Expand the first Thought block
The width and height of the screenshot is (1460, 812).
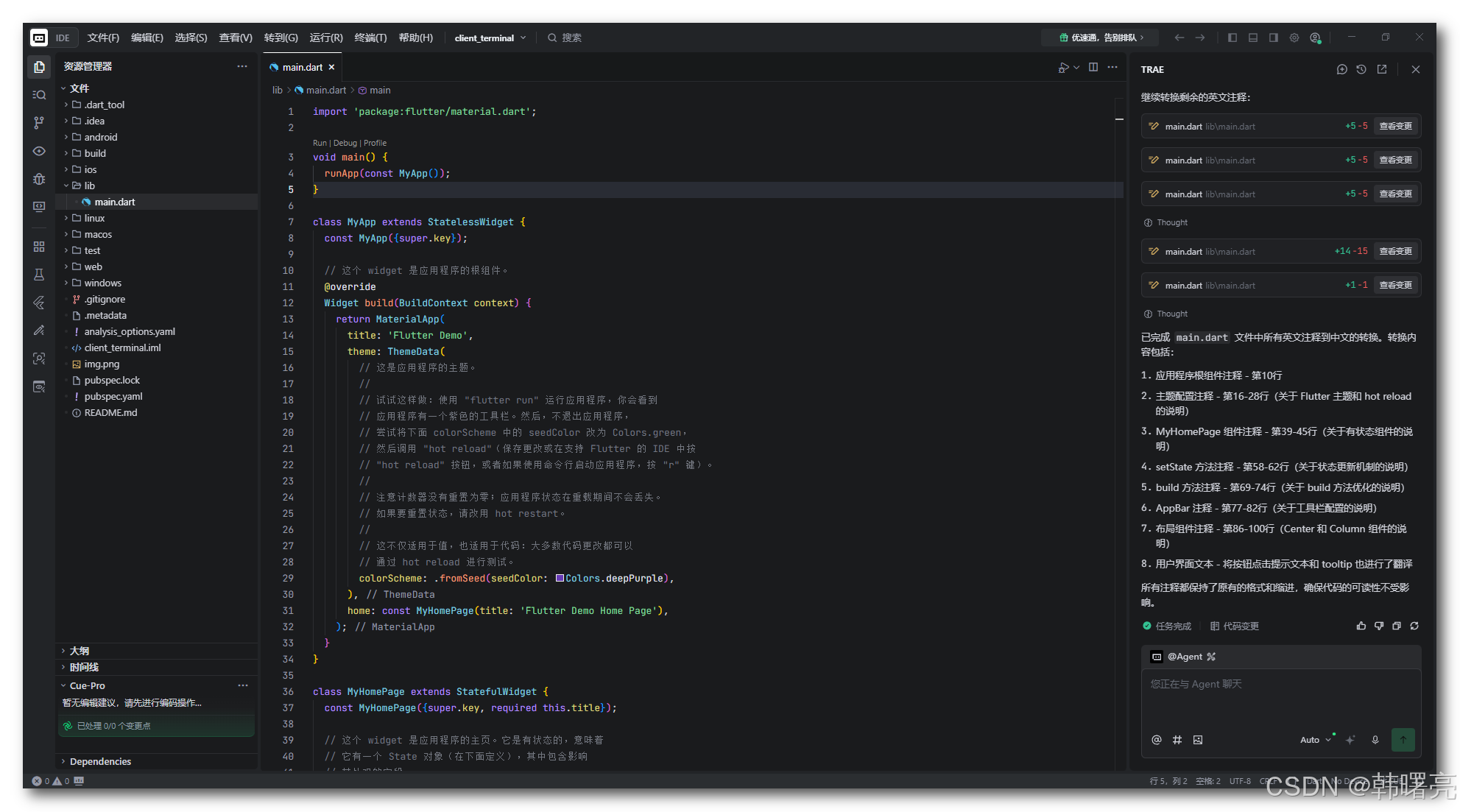[1166, 222]
